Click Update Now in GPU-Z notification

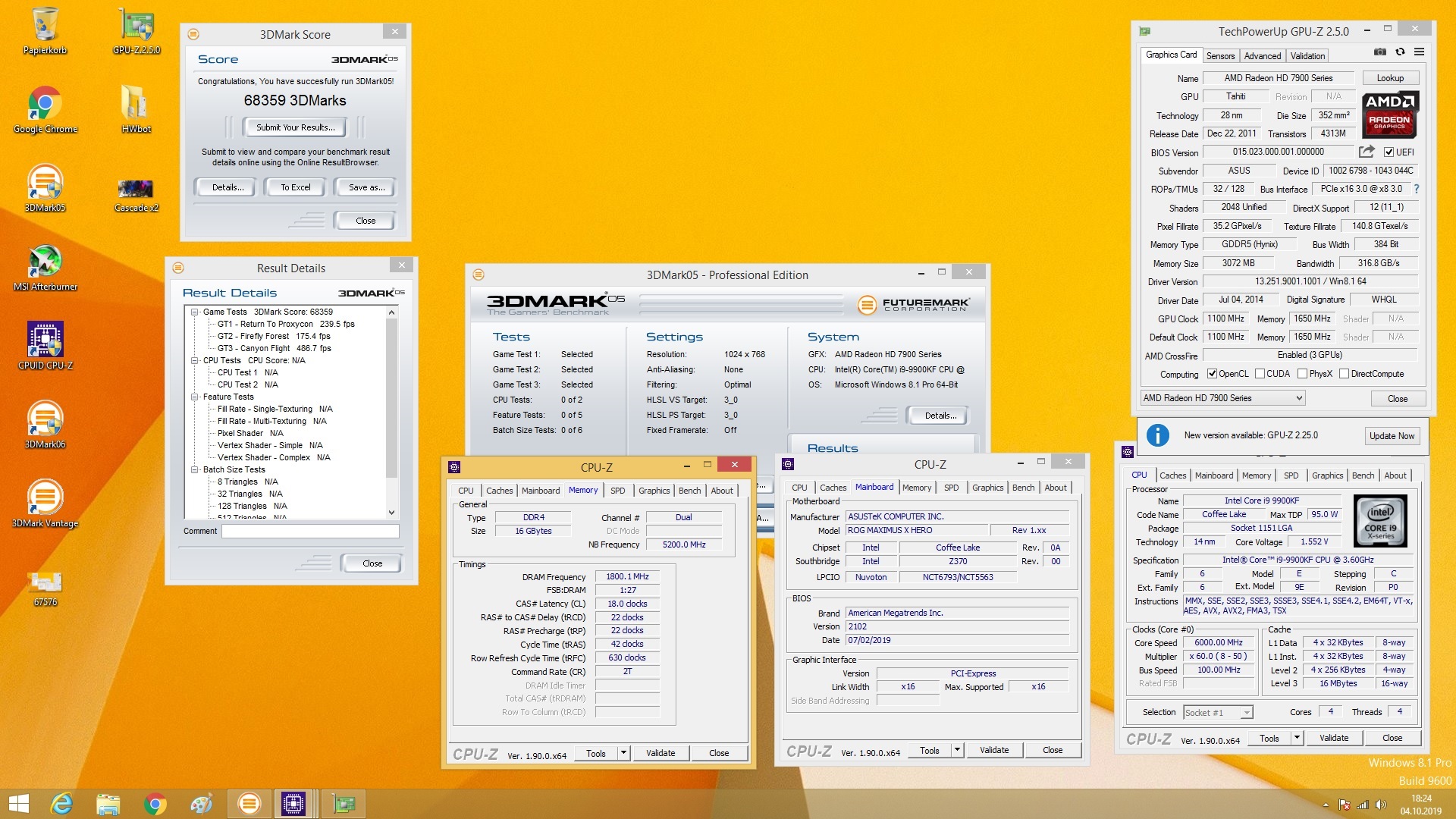click(x=1392, y=435)
